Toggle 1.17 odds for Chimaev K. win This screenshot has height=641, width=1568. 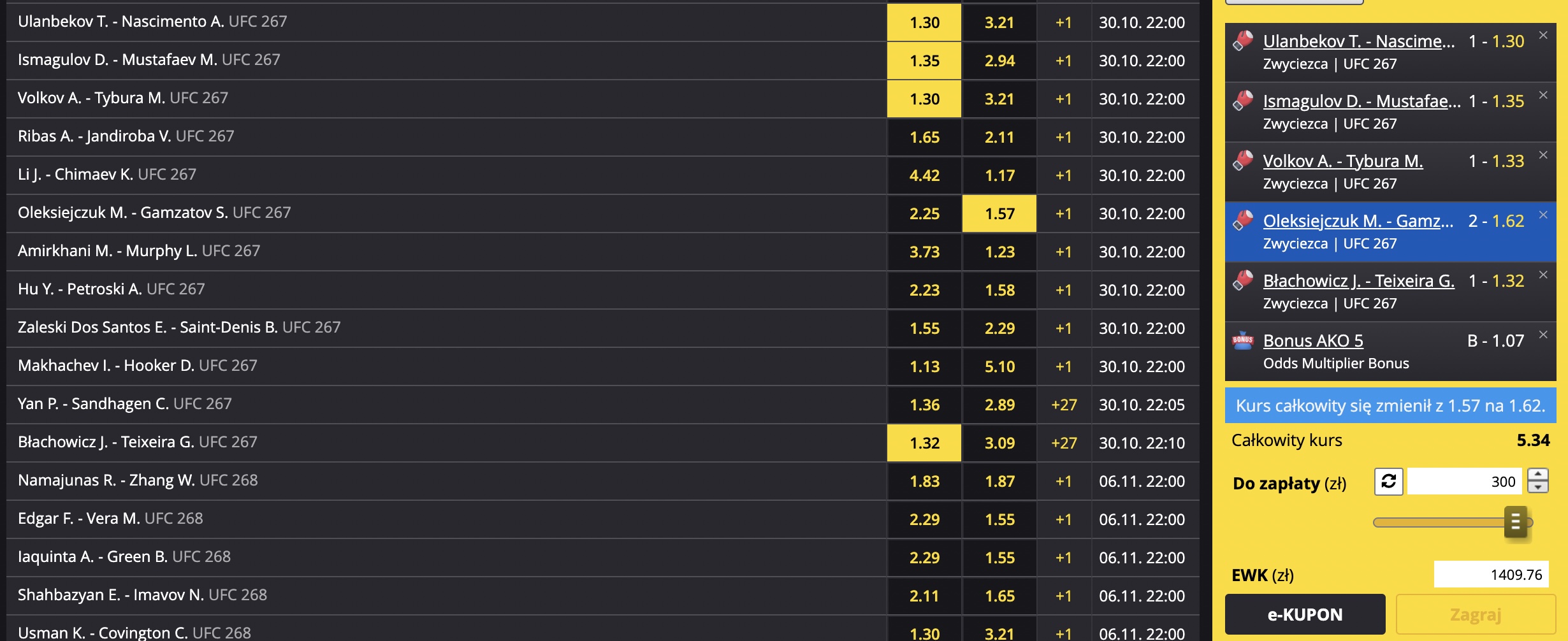click(x=999, y=175)
